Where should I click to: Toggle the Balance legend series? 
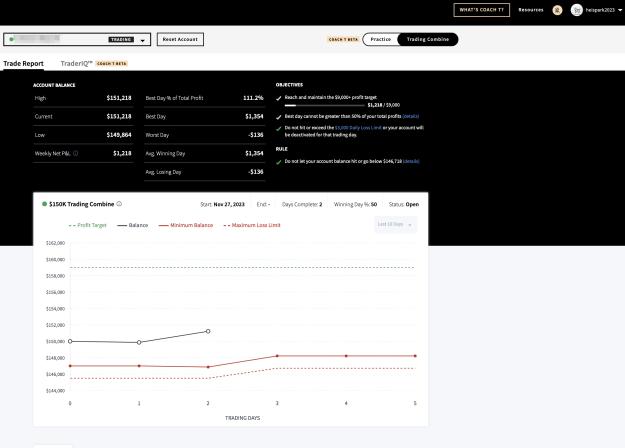pyautogui.click(x=132, y=225)
